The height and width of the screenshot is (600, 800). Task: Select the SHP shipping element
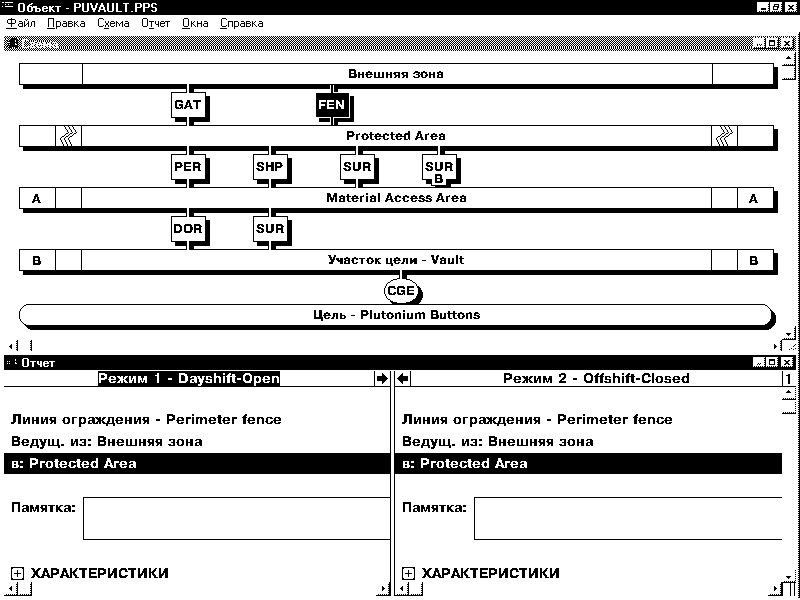269,167
